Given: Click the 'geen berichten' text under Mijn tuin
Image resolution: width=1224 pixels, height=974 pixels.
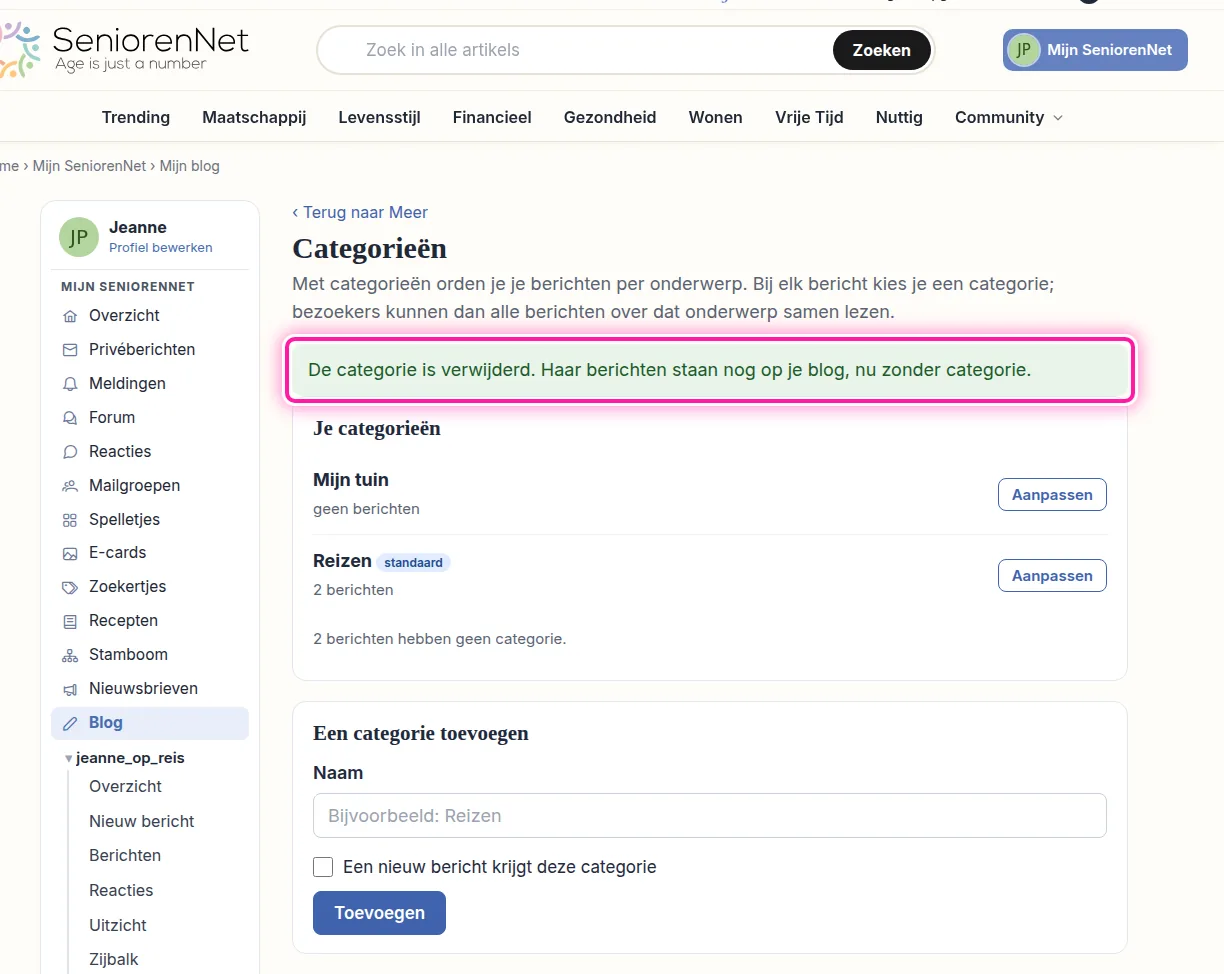Looking at the screenshot, I should (x=366, y=509).
